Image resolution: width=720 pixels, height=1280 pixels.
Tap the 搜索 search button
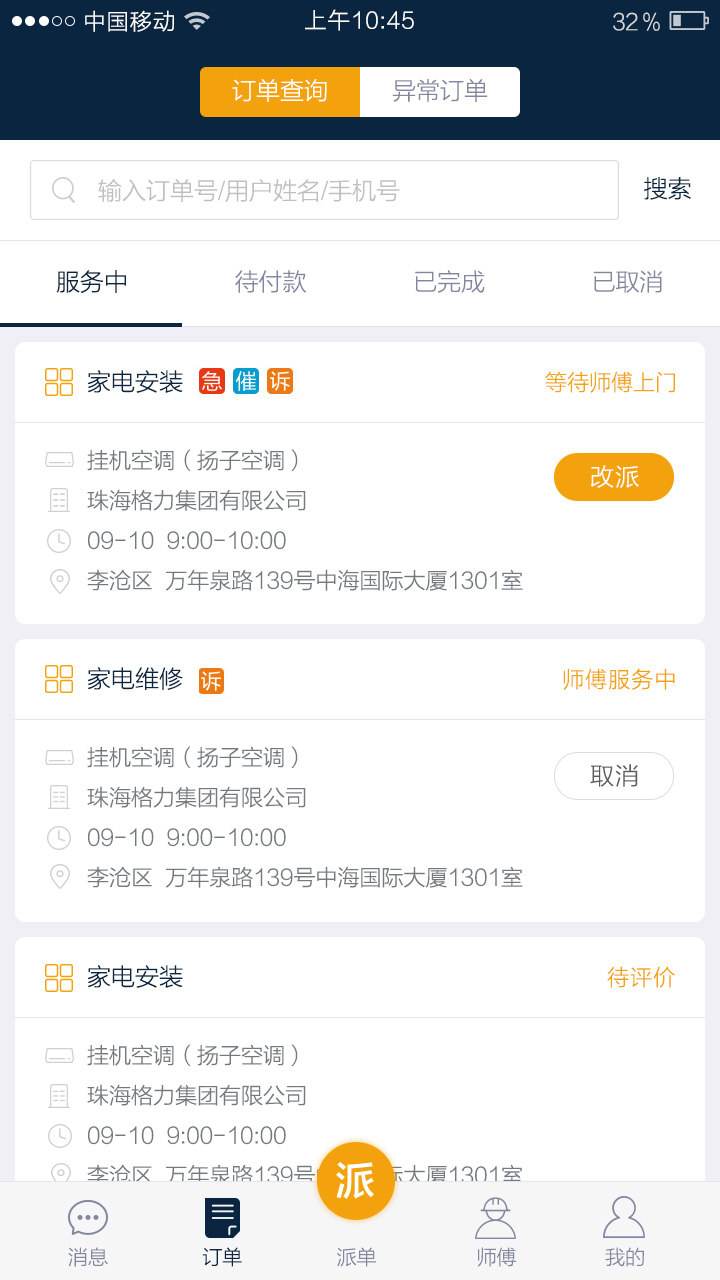click(667, 189)
